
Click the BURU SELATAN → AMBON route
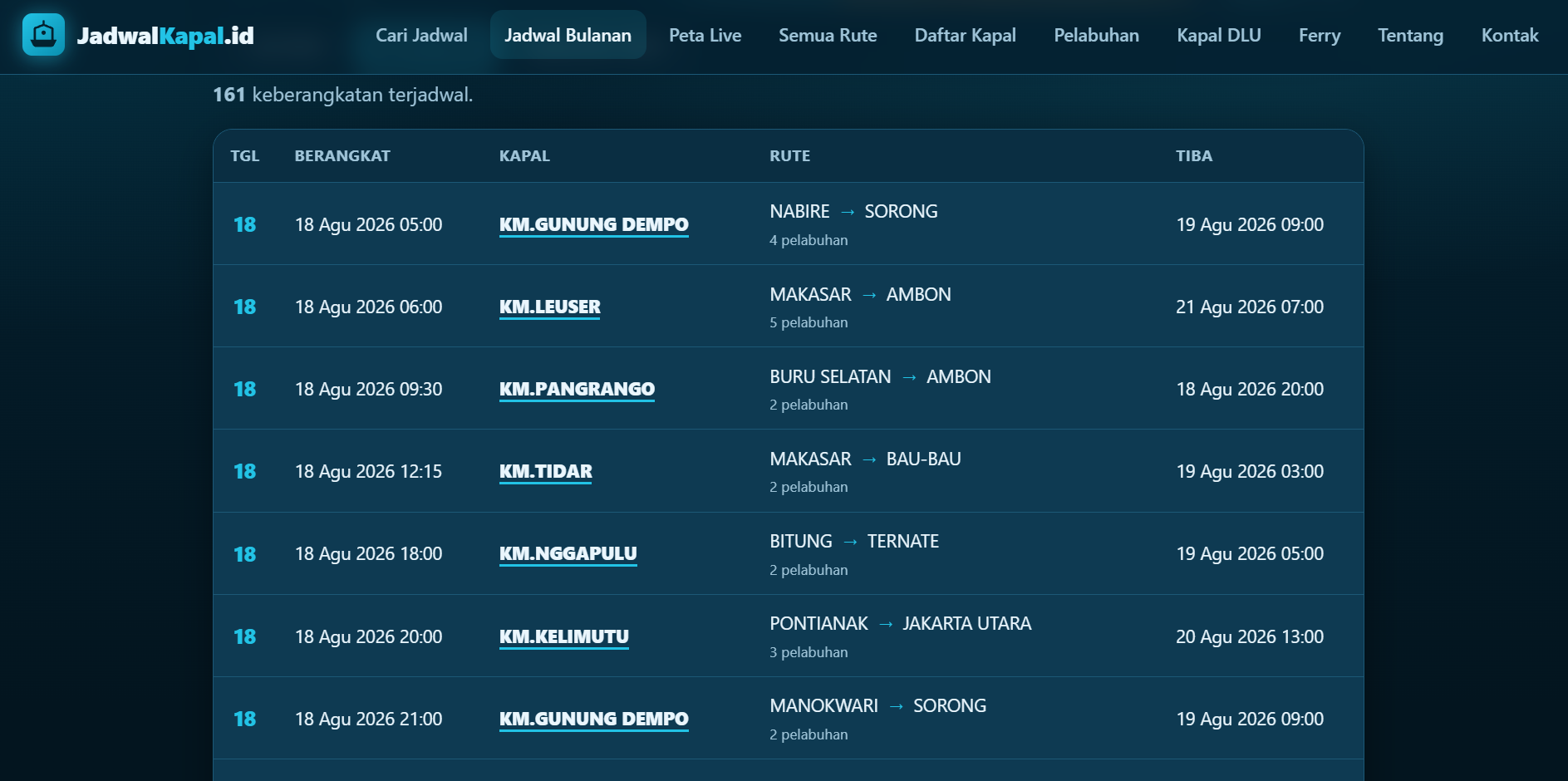coord(880,376)
